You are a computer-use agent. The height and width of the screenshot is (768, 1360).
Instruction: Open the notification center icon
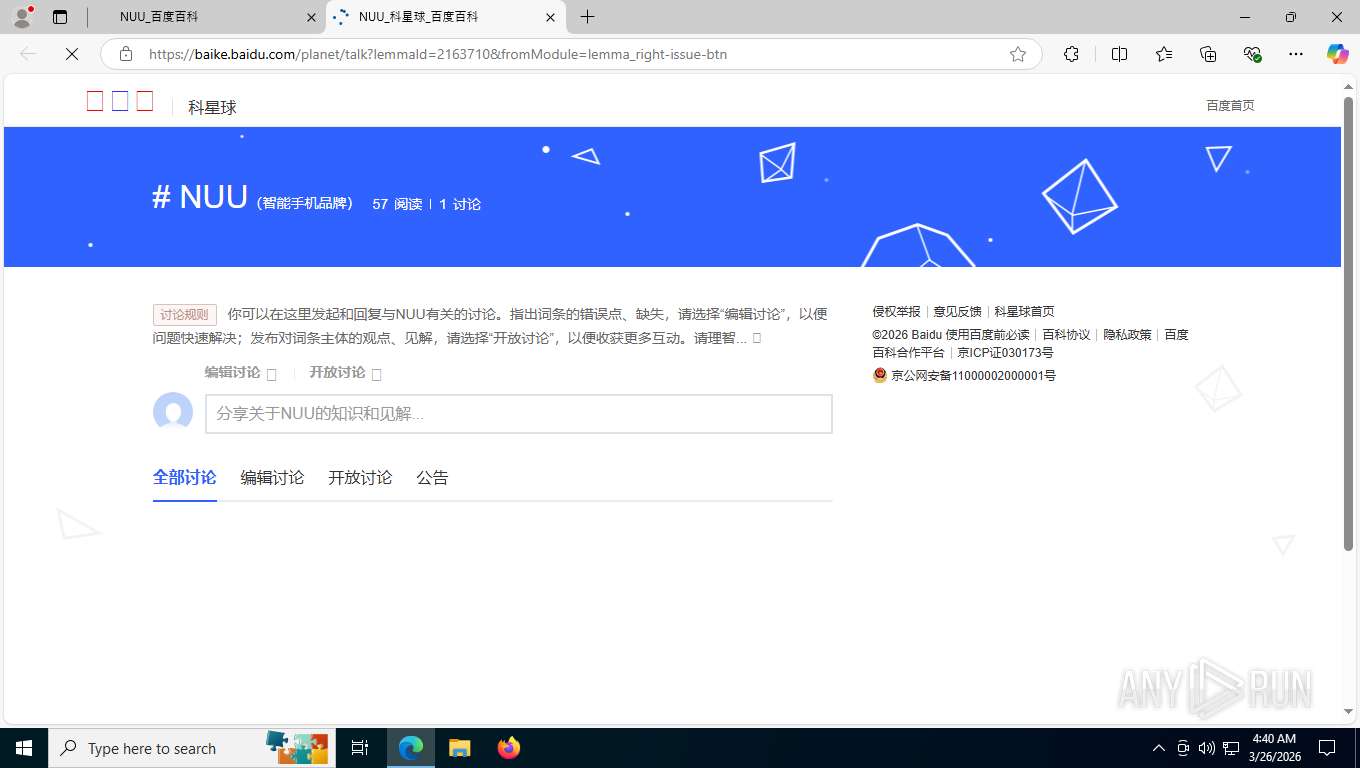[1327, 748]
